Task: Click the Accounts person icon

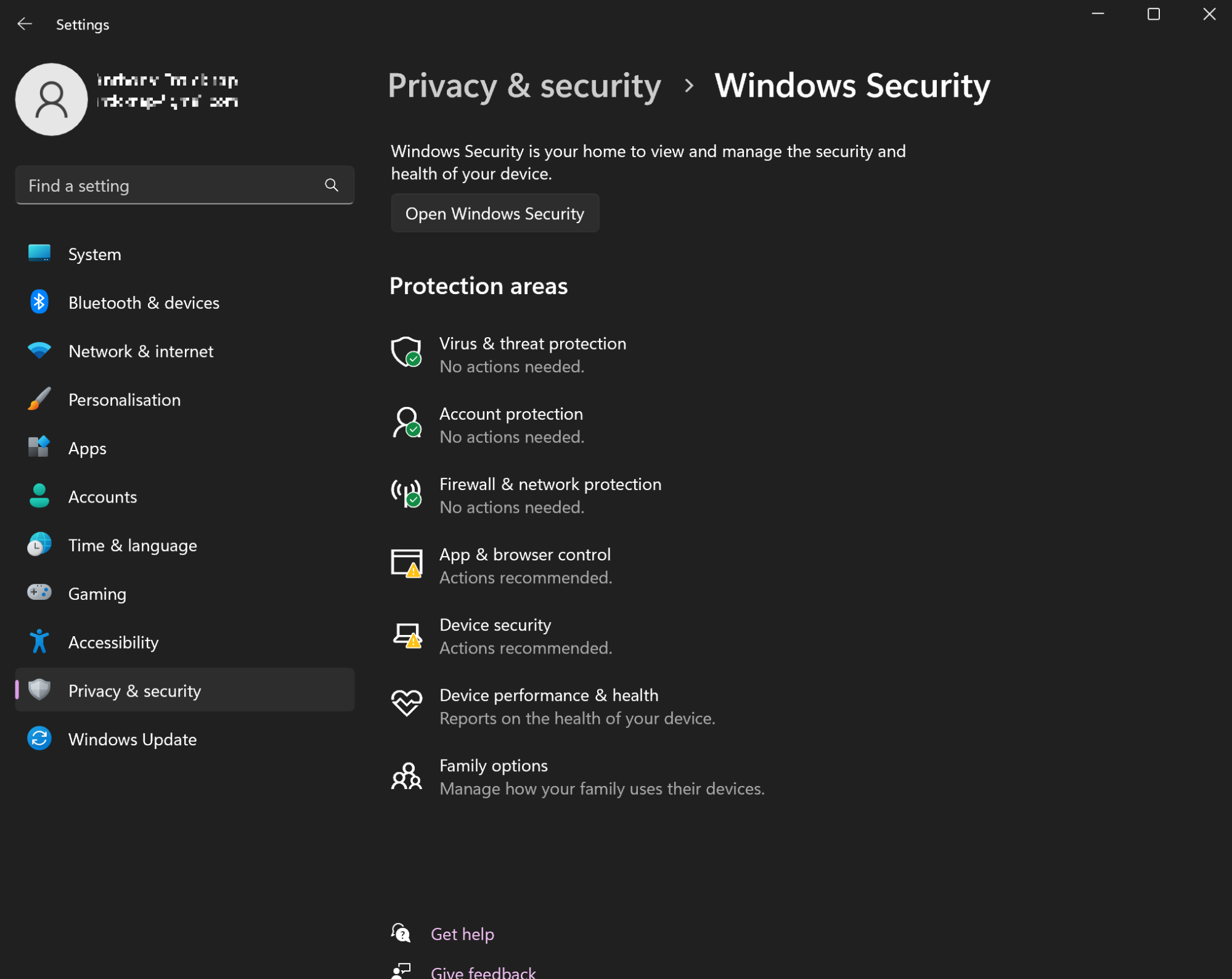Action: (x=39, y=496)
